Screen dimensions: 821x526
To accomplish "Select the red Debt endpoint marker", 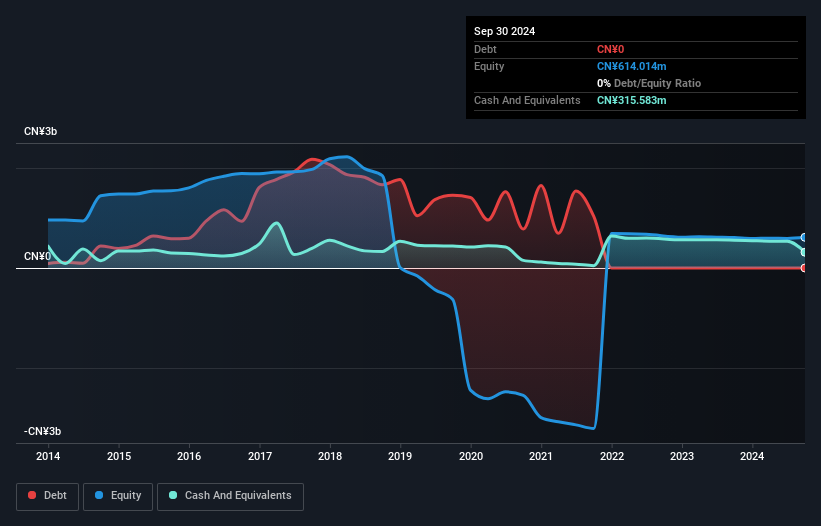I will point(804,268).
